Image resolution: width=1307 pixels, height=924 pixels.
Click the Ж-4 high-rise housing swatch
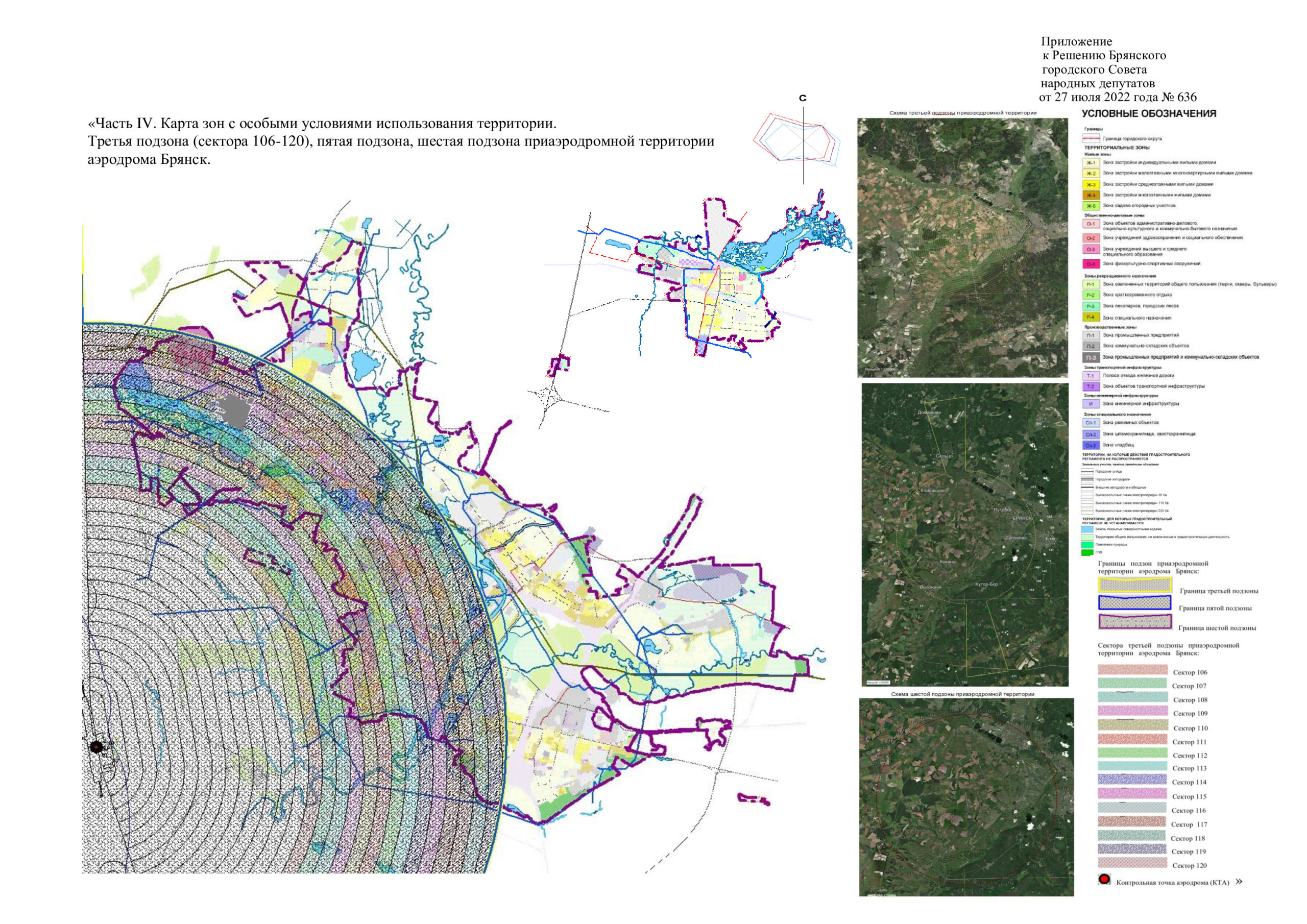click(1090, 196)
